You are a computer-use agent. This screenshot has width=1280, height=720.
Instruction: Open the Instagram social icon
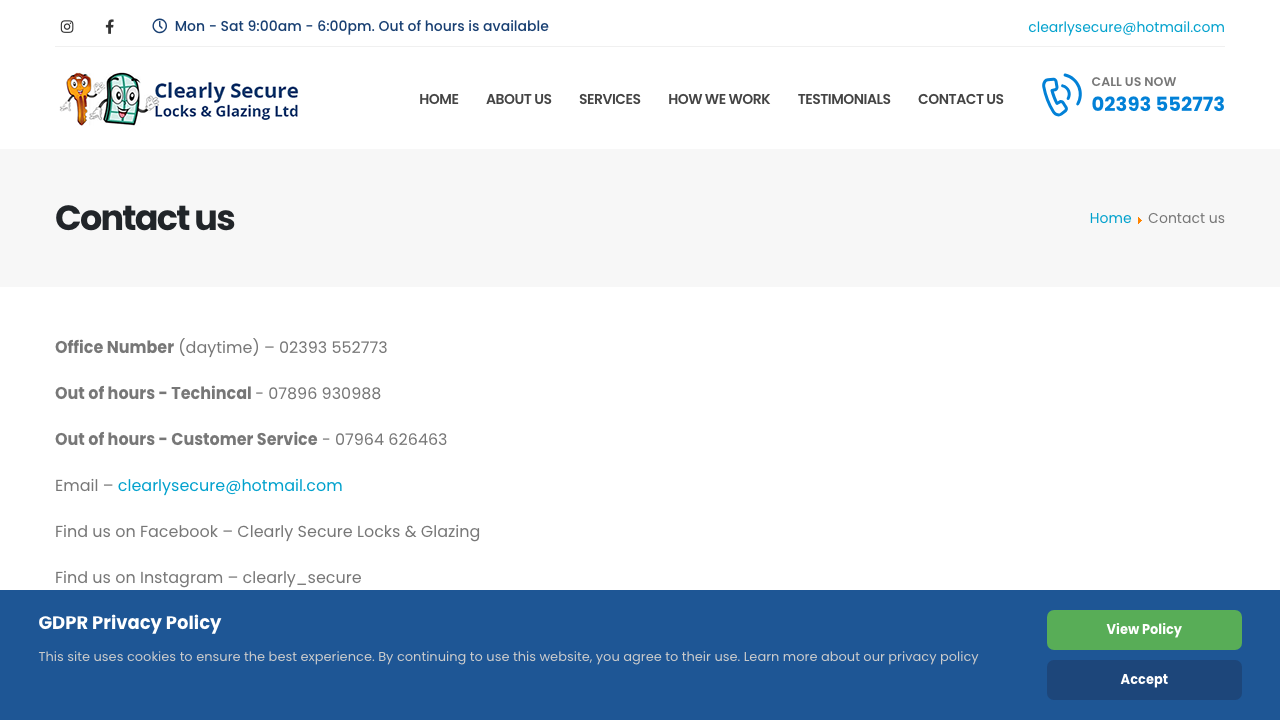66,24
